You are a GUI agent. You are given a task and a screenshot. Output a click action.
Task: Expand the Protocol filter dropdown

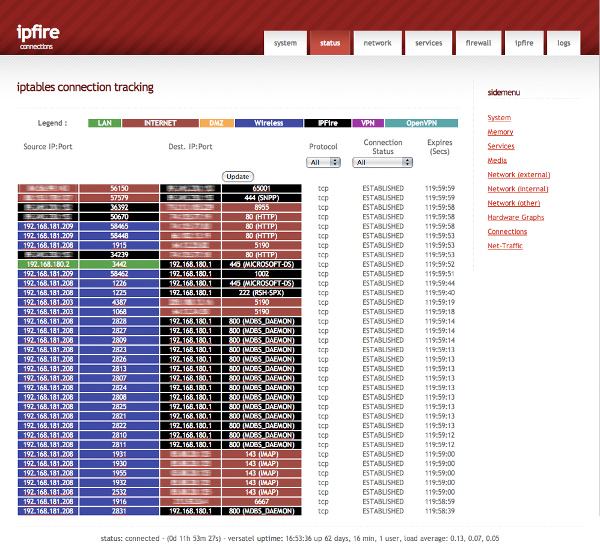(319, 161)
